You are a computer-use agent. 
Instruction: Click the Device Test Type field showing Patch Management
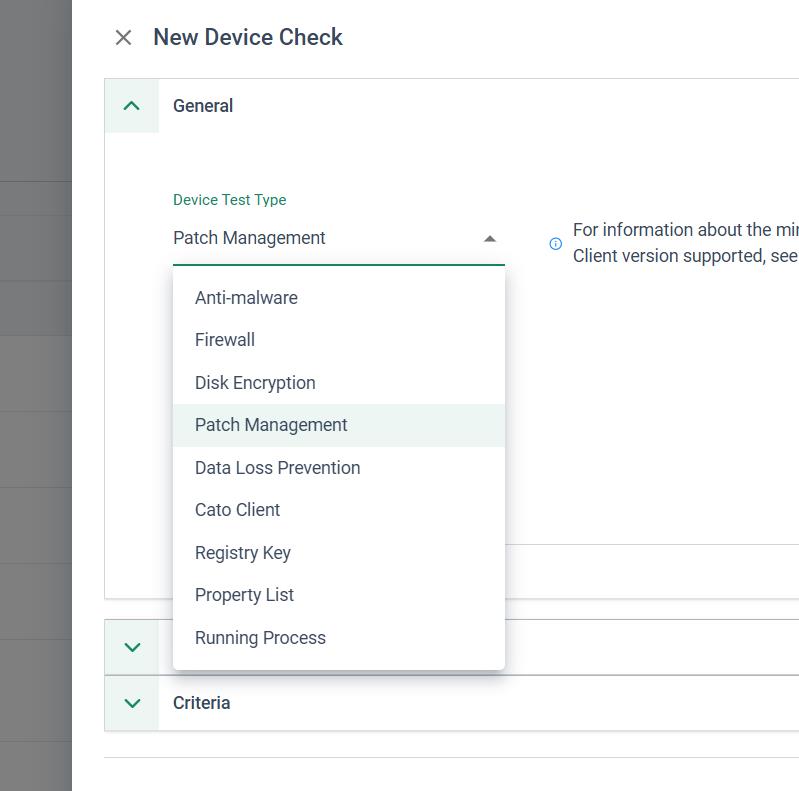pyautogui.click(x=320, y=238)
